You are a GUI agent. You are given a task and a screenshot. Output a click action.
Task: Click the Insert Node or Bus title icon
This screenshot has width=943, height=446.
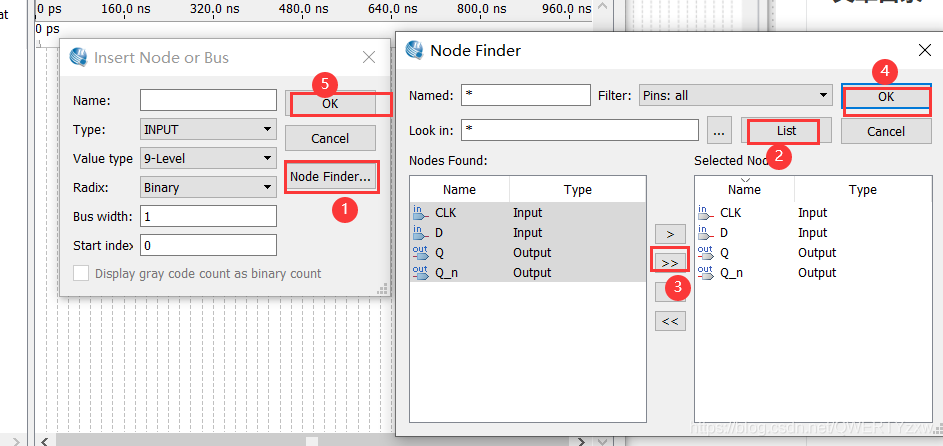click(x=79, y=57)
